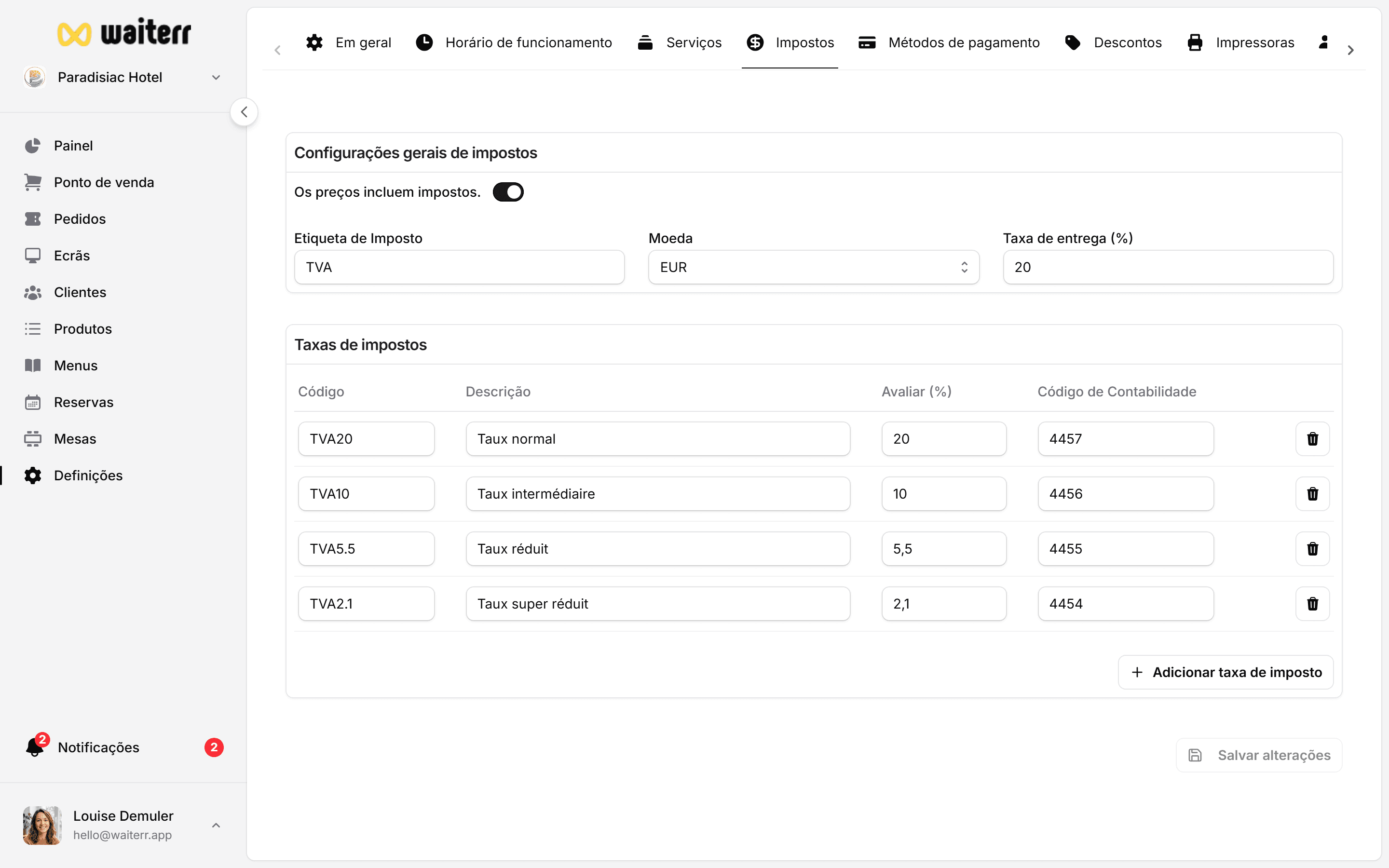This screenshot has height=868, width=1389.
Task: Click accounting code field 4455
Action: tap(1126, 549)
